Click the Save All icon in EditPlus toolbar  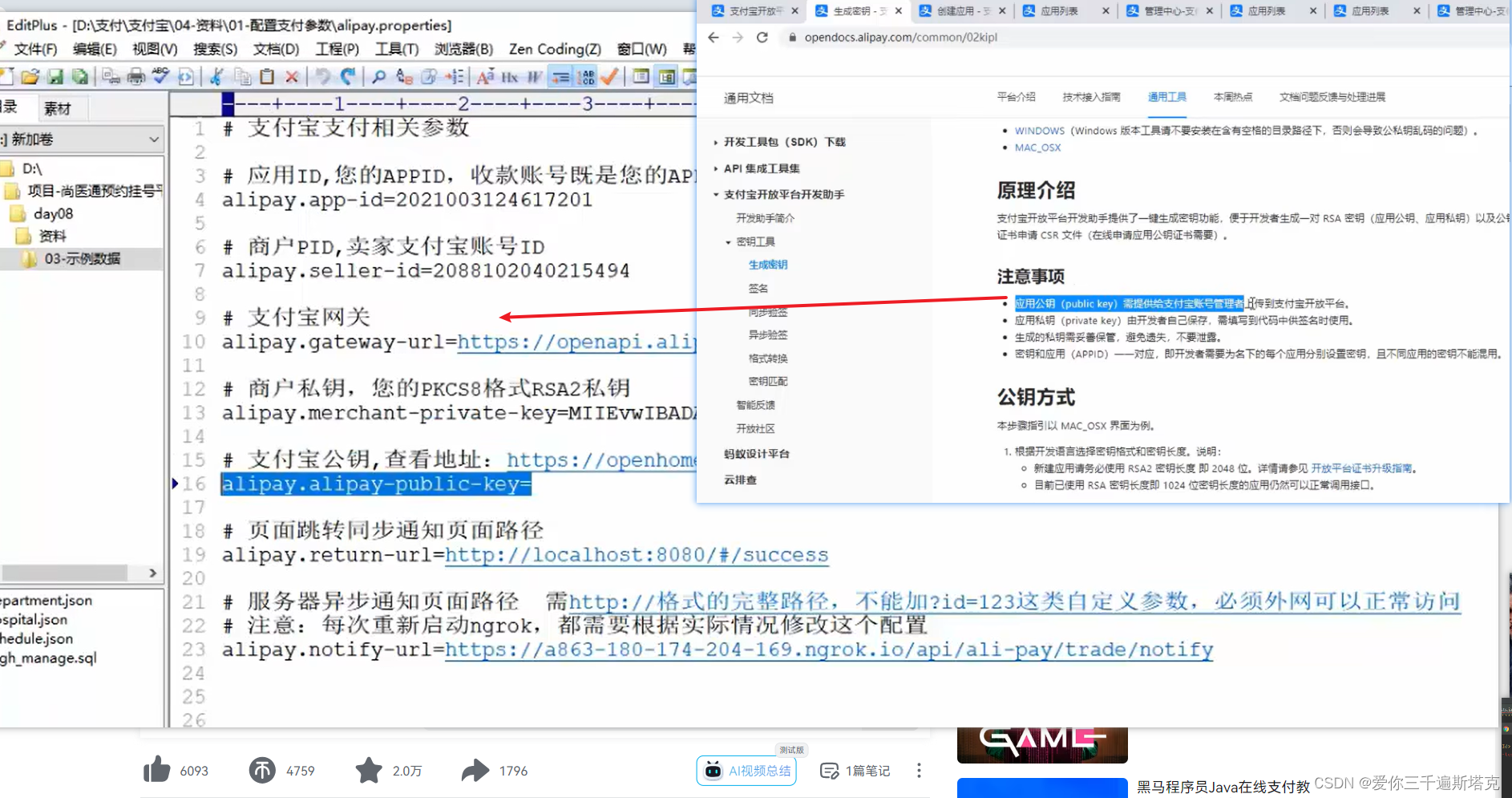click(80, 77)
